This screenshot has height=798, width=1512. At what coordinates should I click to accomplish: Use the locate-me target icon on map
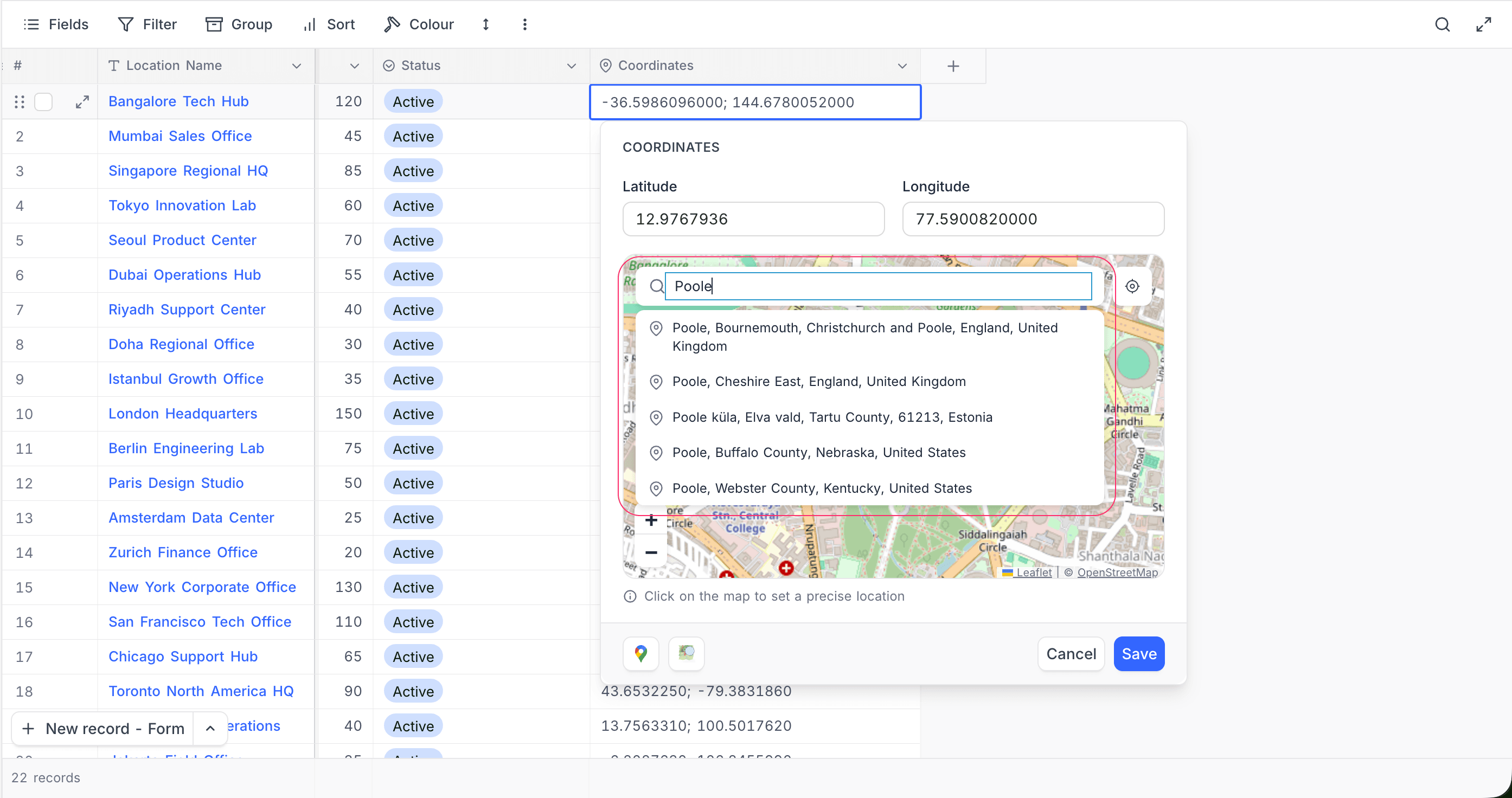tap(1132, 286)
